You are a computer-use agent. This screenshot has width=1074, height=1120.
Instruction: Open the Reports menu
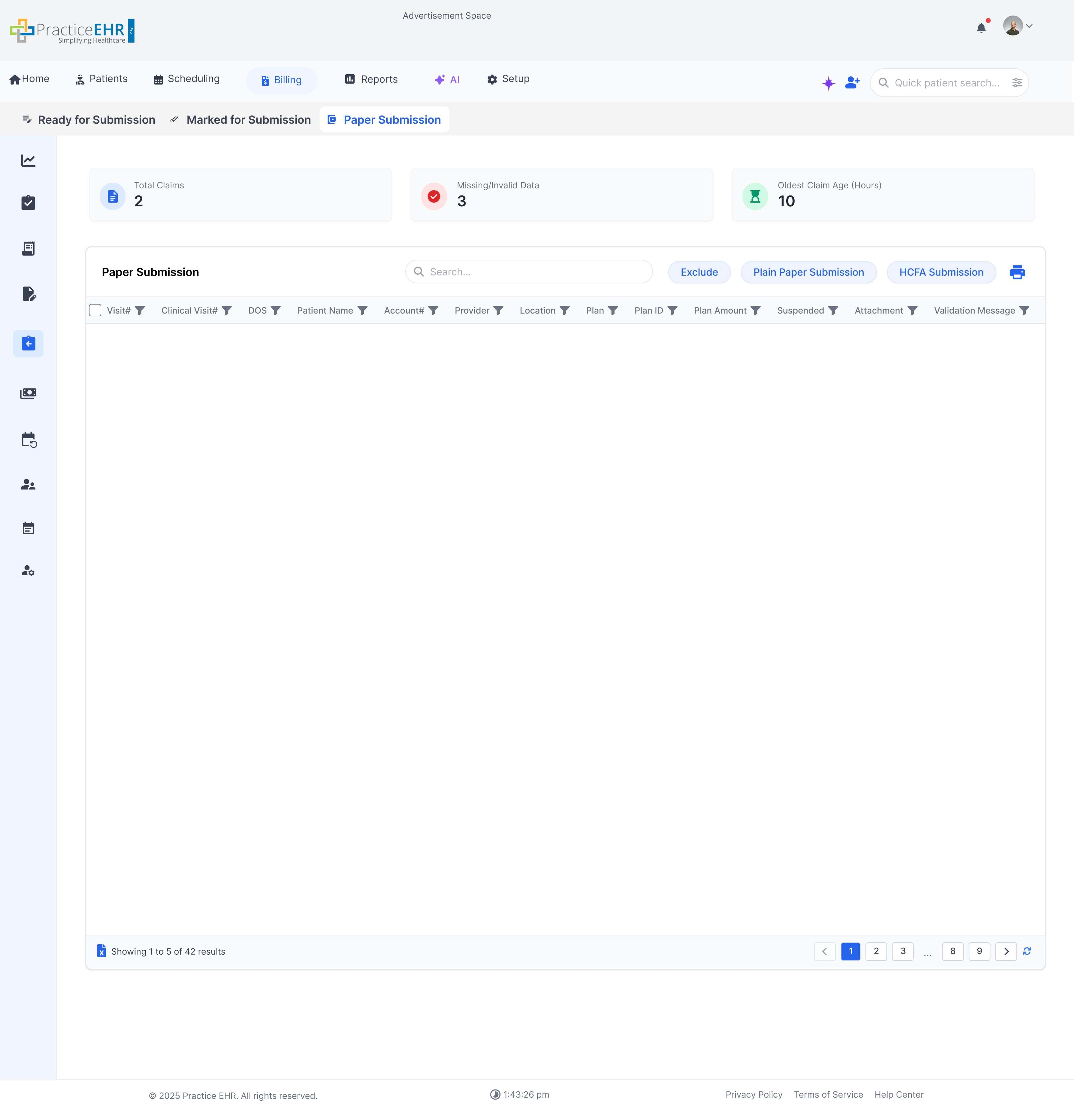370,80
